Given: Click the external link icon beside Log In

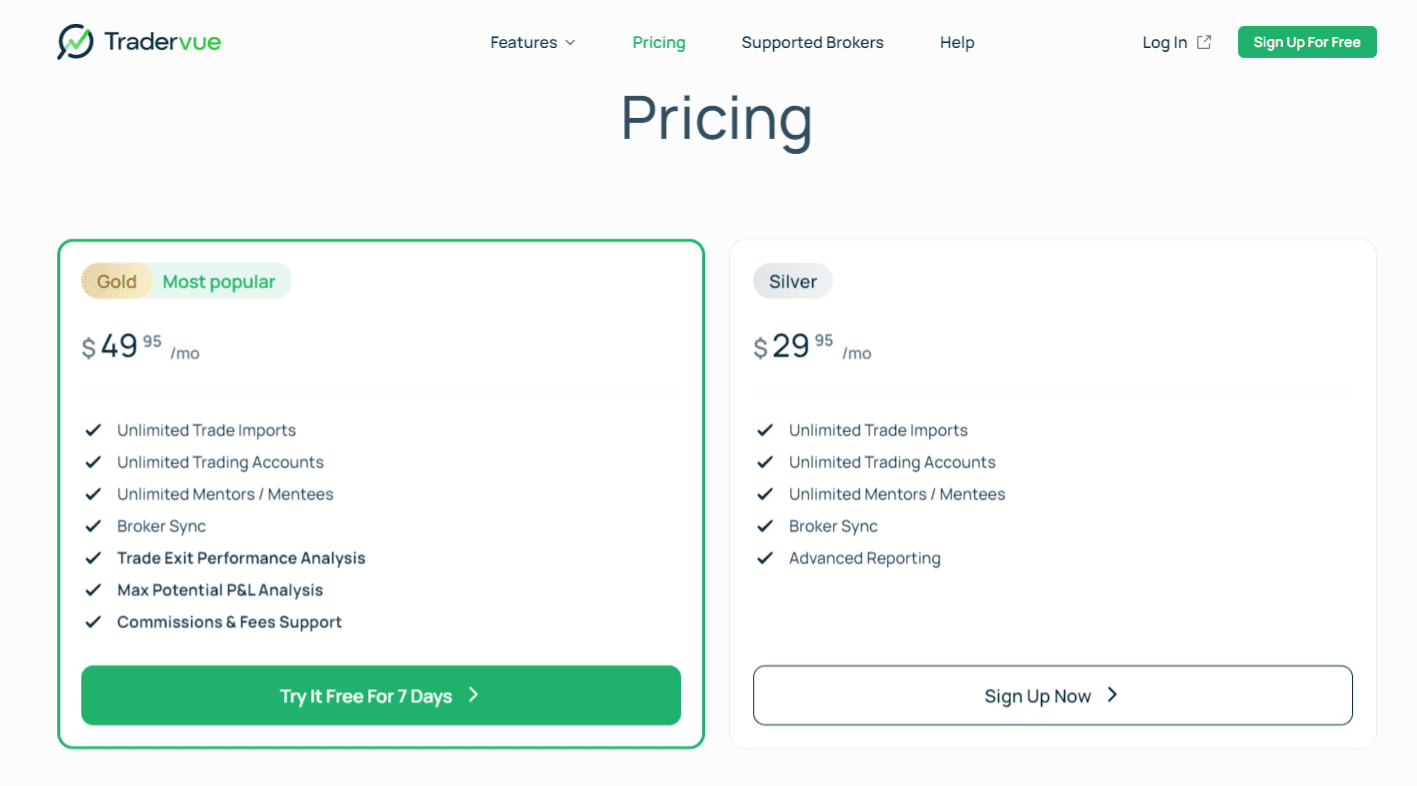Looking at the screenshot, I should (x=1202, y=42).
